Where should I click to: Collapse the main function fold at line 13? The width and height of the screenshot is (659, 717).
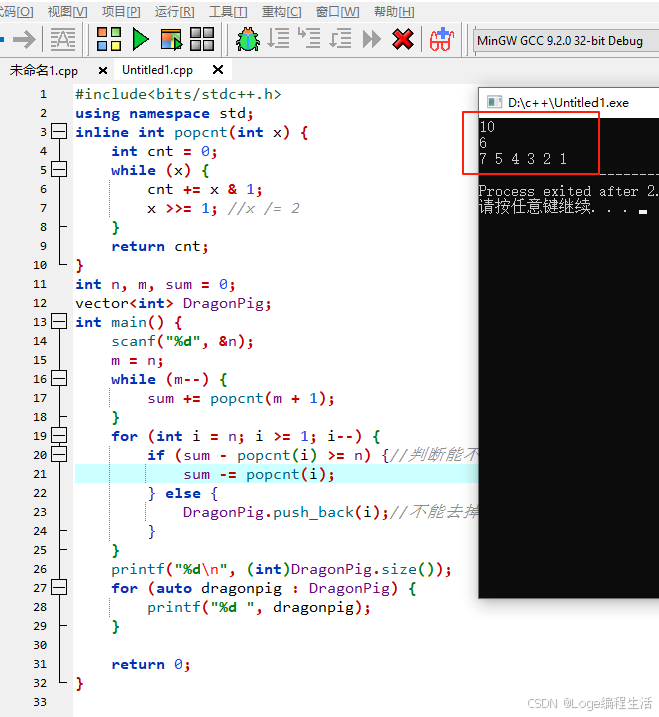[59, 321]
